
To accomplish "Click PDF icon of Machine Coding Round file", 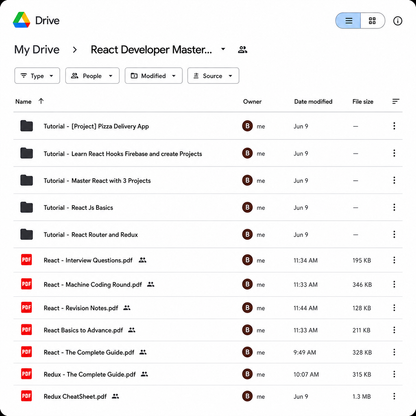I will click(26, 284).
